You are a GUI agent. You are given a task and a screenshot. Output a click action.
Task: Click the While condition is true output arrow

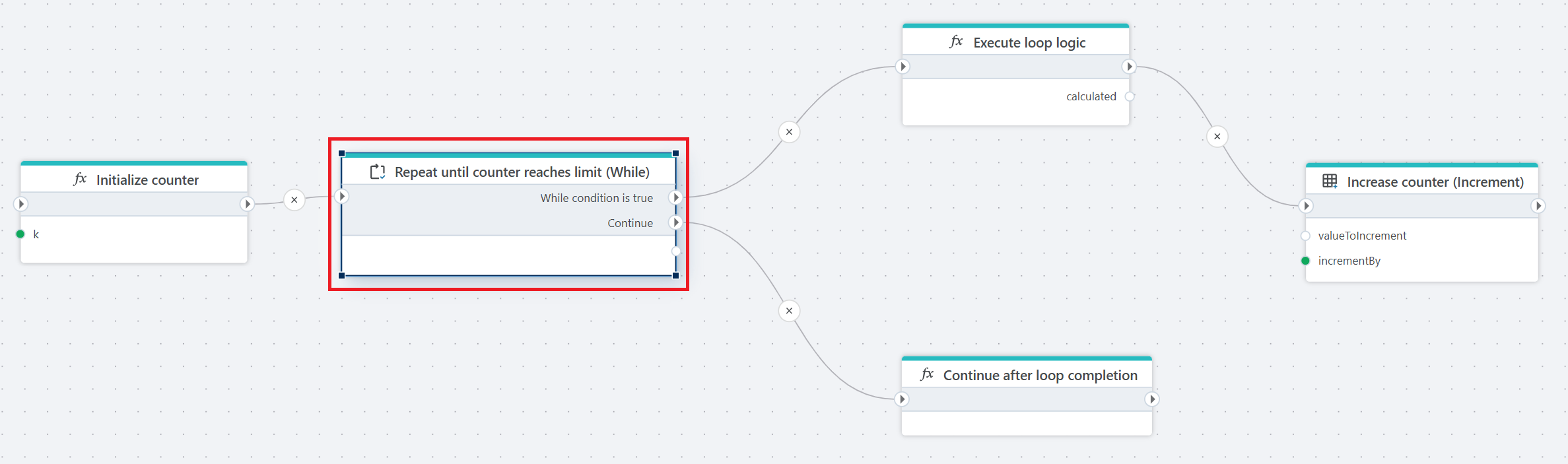click(x=675, y=197)
